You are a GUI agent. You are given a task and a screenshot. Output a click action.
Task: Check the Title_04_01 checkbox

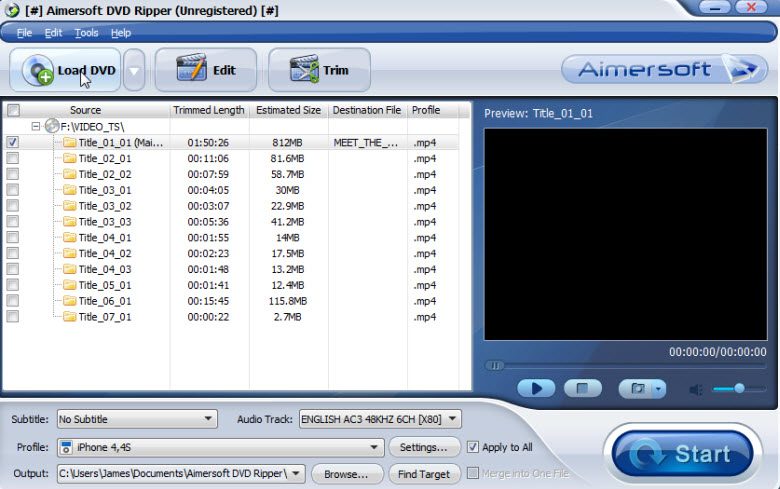point(12,237)
